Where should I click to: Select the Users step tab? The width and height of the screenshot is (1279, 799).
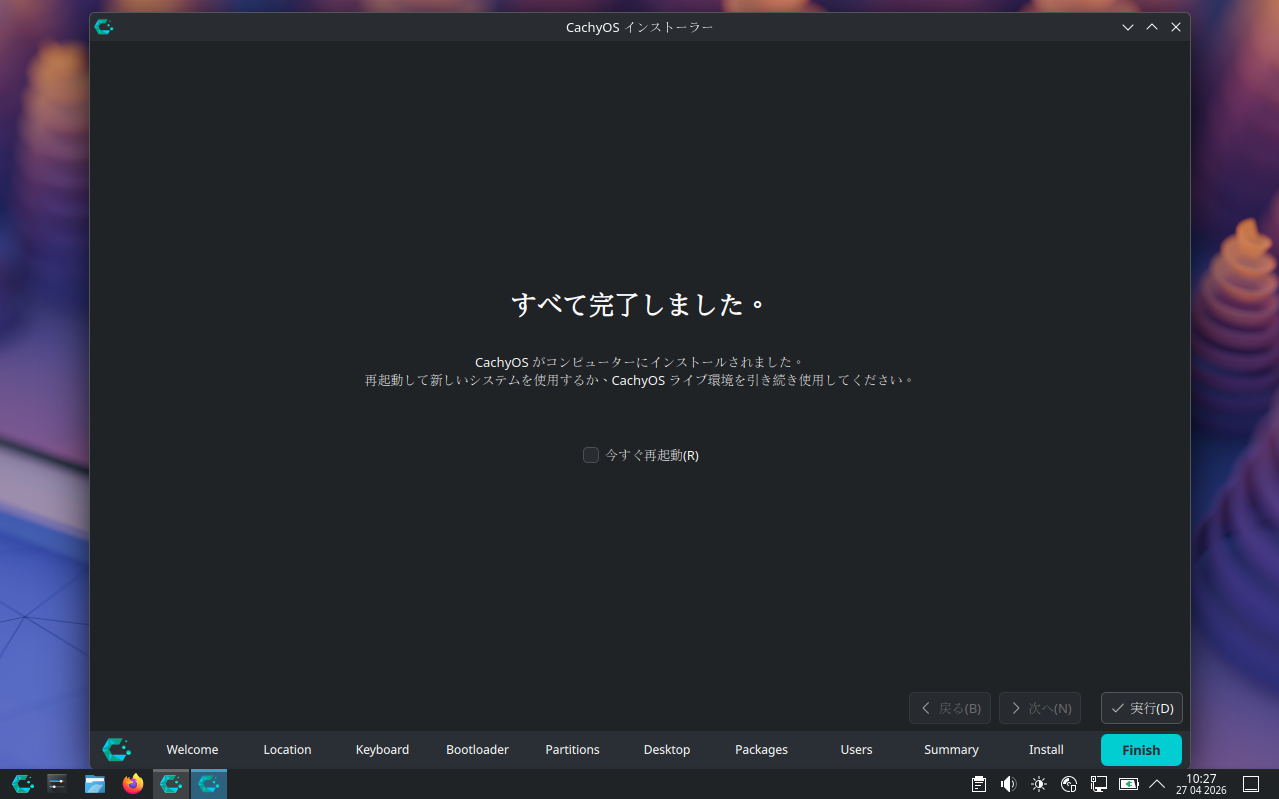pos(856,750)
